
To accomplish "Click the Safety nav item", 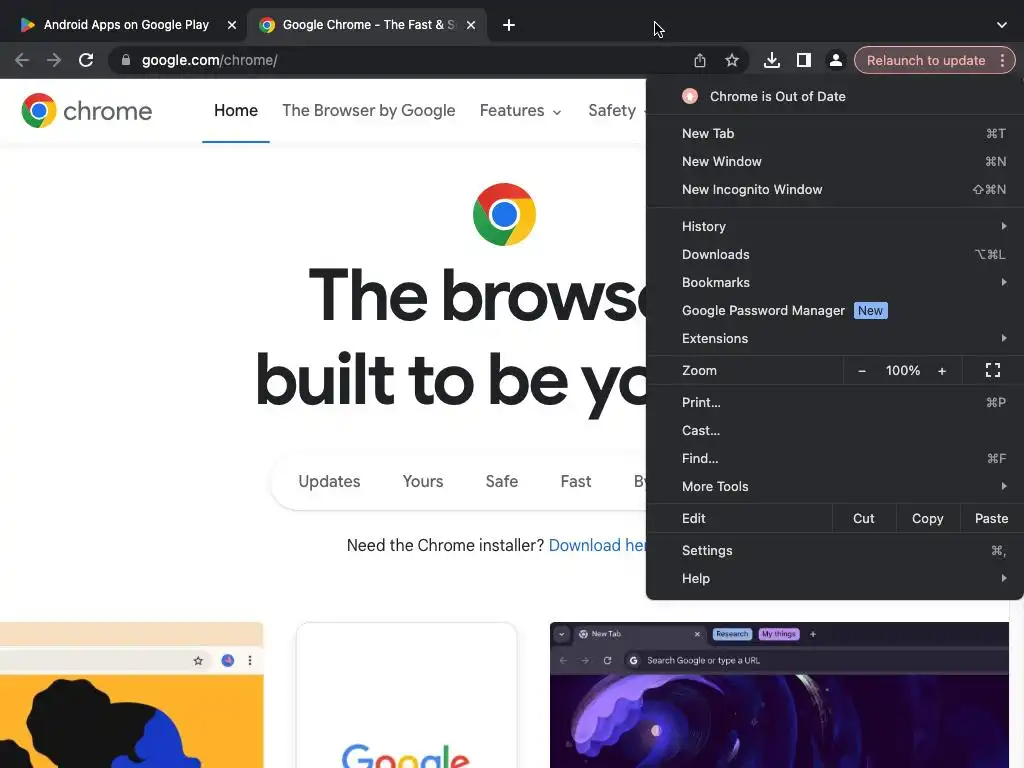I will (612, 110).
